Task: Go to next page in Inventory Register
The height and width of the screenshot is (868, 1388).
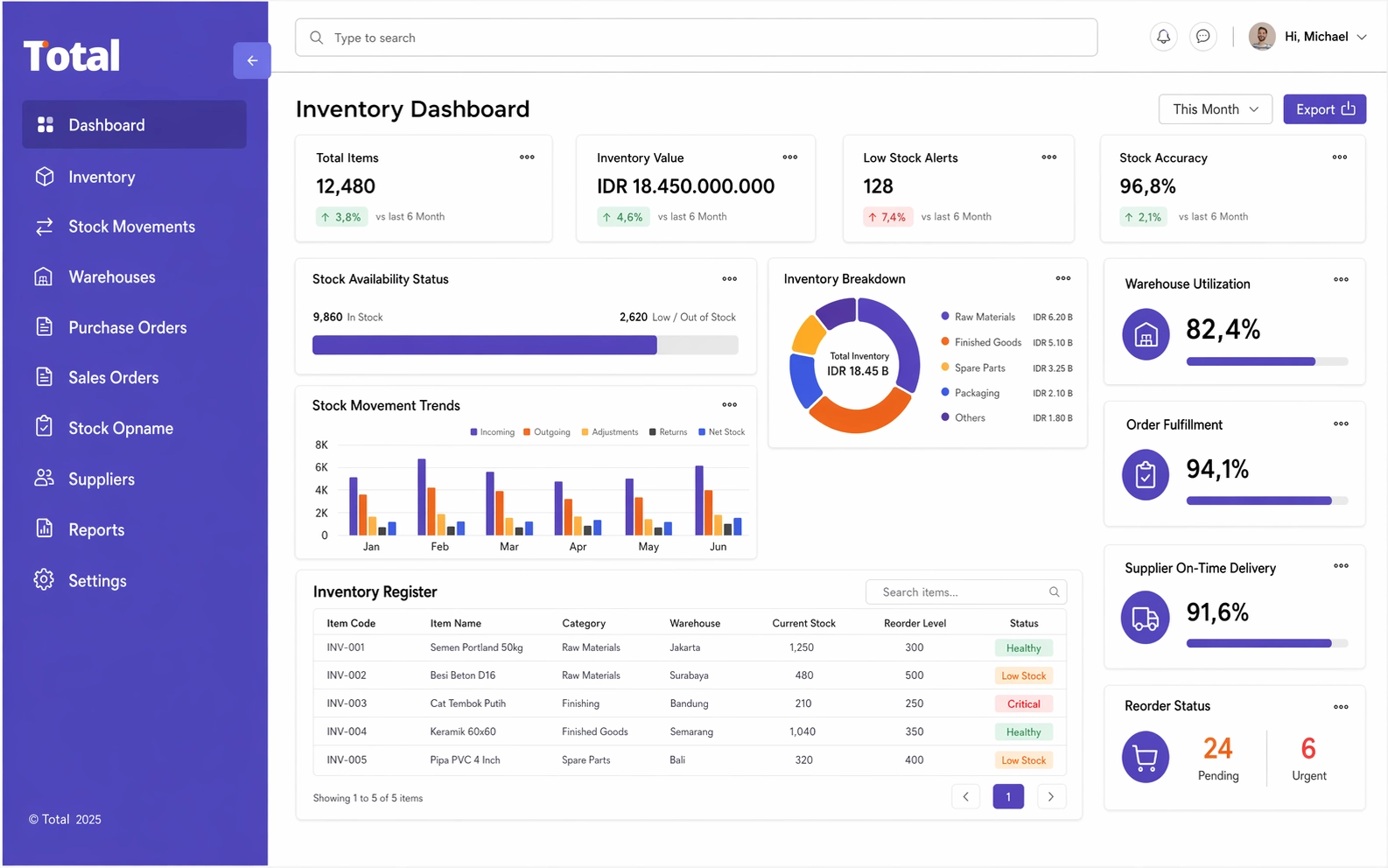Action: point(1051,796)
